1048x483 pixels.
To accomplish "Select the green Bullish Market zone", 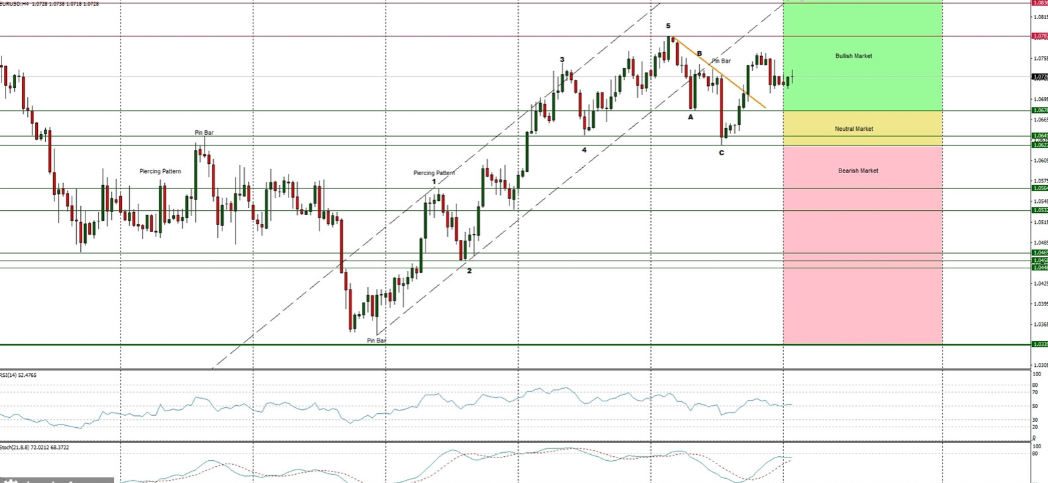I will point(862,56).
